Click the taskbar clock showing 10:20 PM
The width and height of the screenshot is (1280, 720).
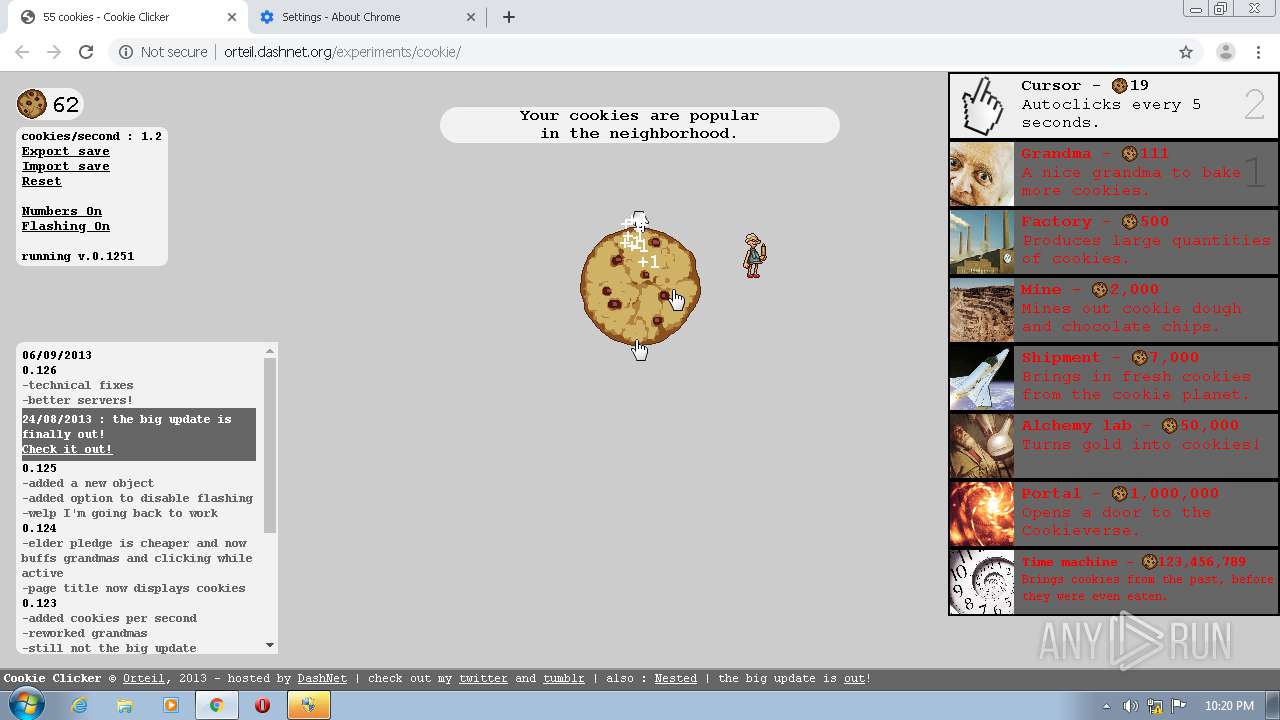1230,706
